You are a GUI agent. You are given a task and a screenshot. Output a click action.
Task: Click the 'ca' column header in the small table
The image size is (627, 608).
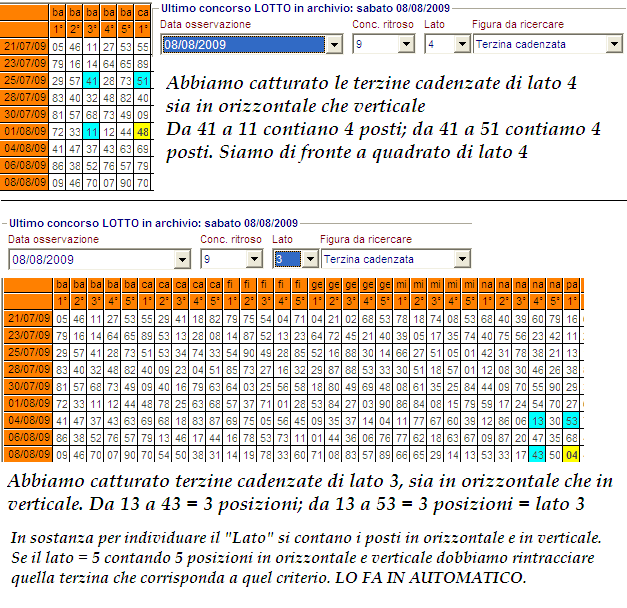[x=143, y=13]
